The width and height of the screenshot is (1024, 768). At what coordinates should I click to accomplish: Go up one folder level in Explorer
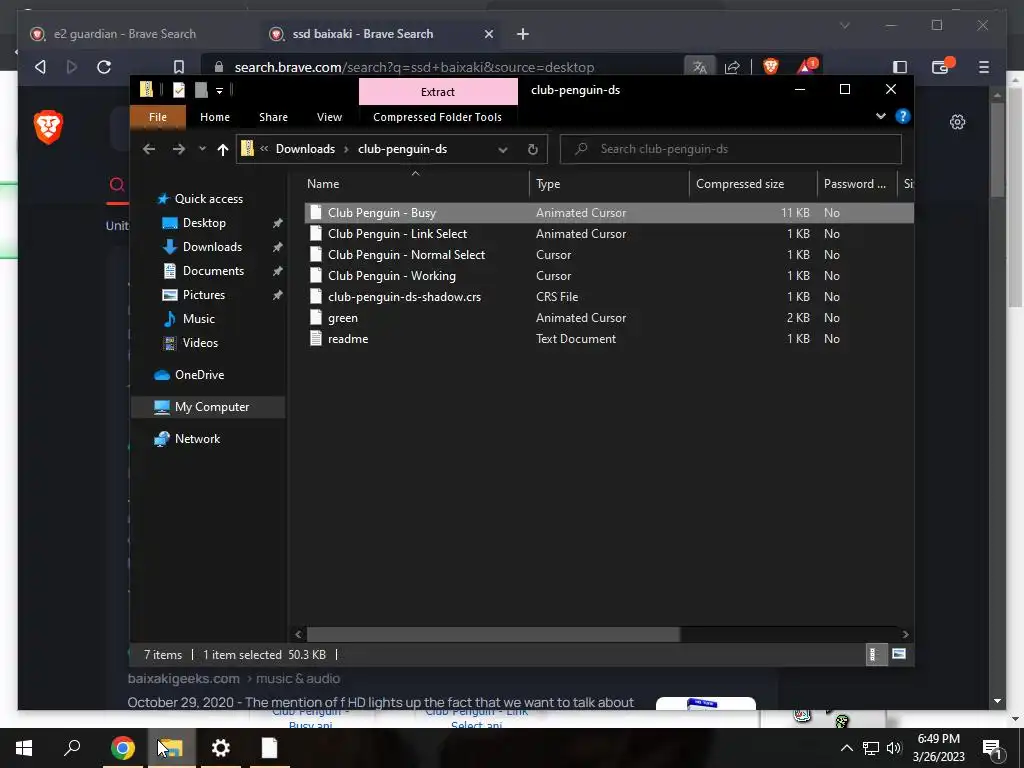223,150
